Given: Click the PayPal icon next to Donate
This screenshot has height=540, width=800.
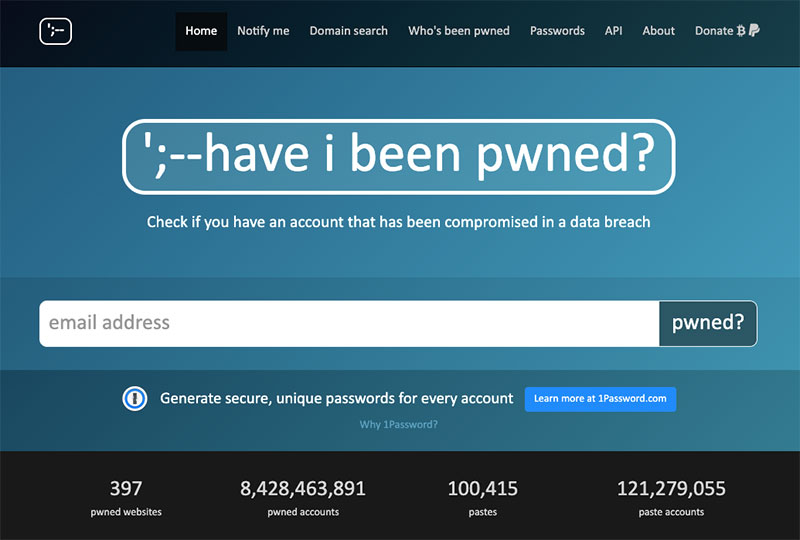Looking at the screenshot, I should click(754, 31).
